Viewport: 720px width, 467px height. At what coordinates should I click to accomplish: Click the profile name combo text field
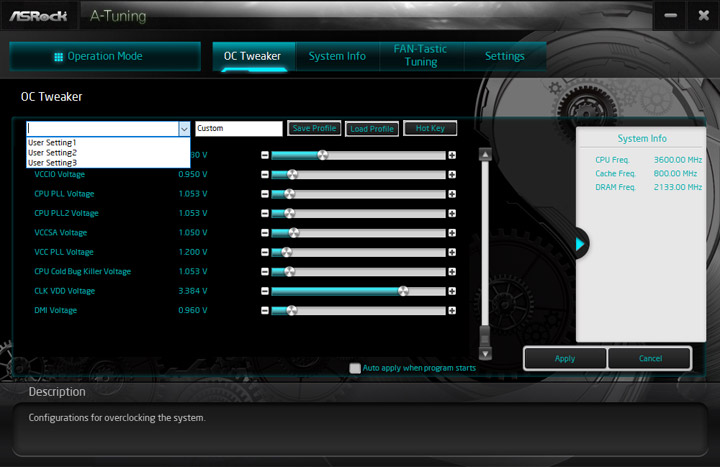coord(103,129)
